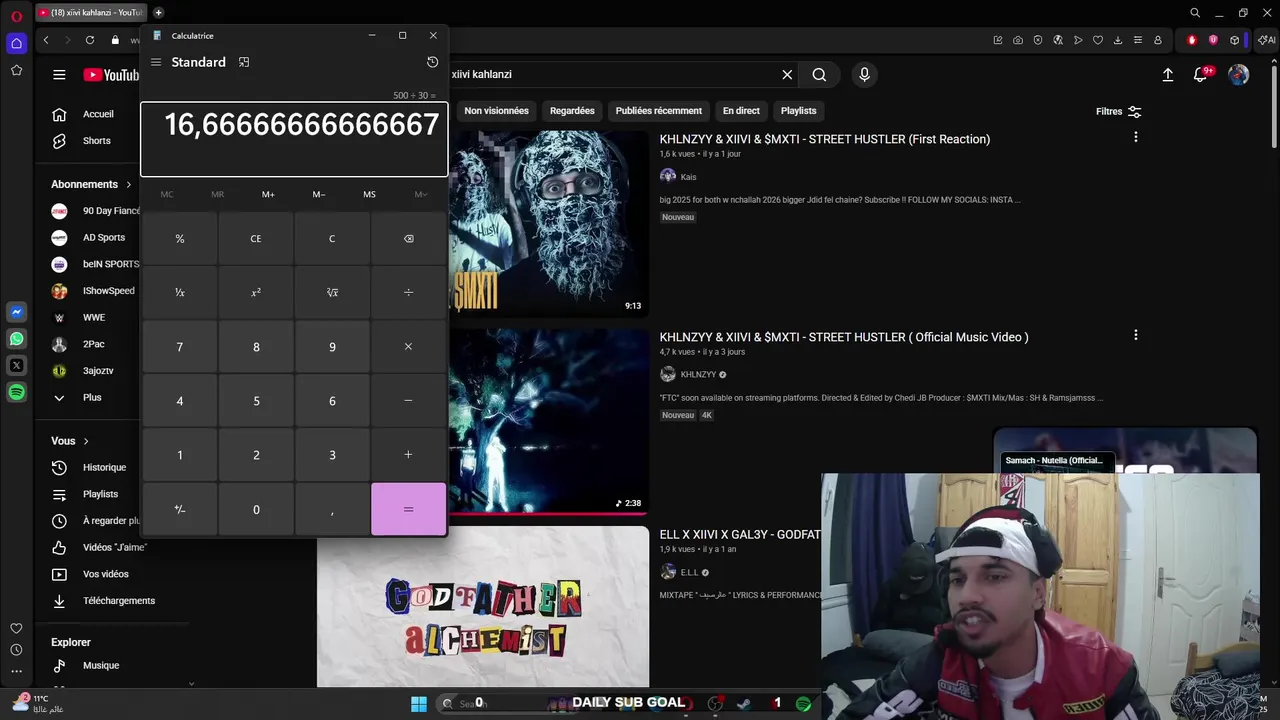This screenshot has width=1280, height=720.
Task: Reload the page in Opera browser
Action: coord(90,40)
